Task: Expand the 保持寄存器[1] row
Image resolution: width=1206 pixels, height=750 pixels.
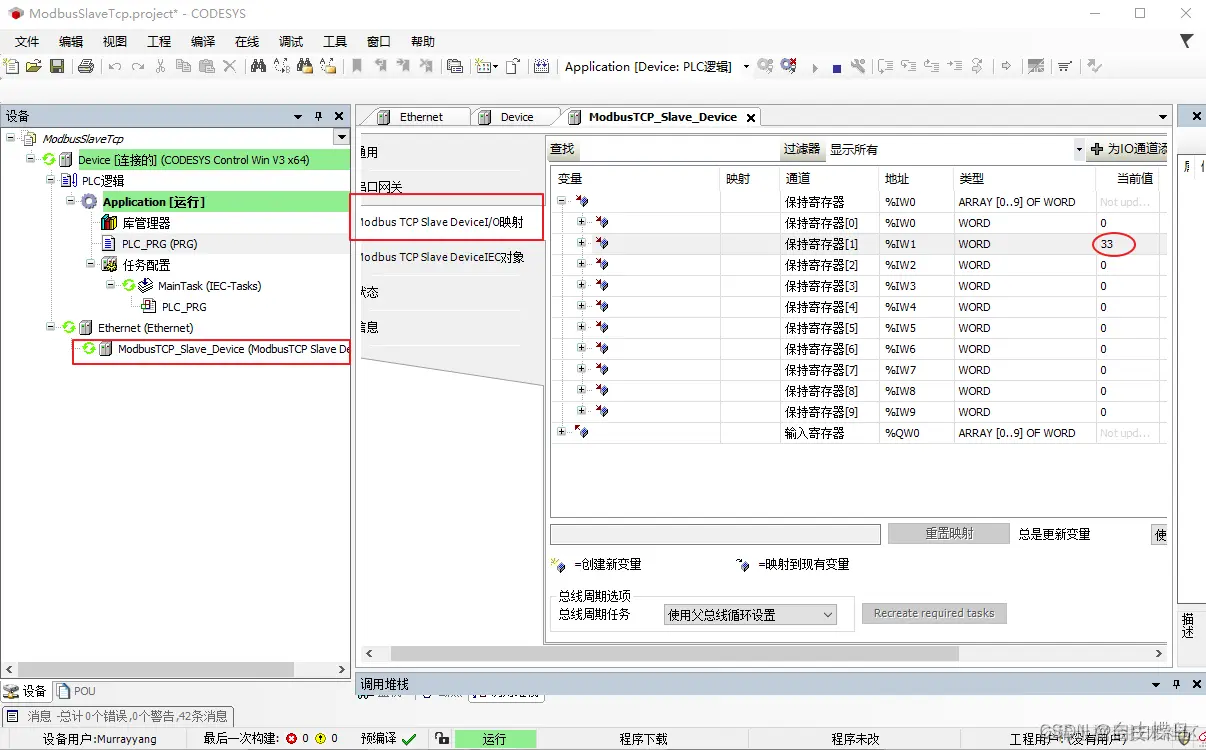Action: pos(581,243)
